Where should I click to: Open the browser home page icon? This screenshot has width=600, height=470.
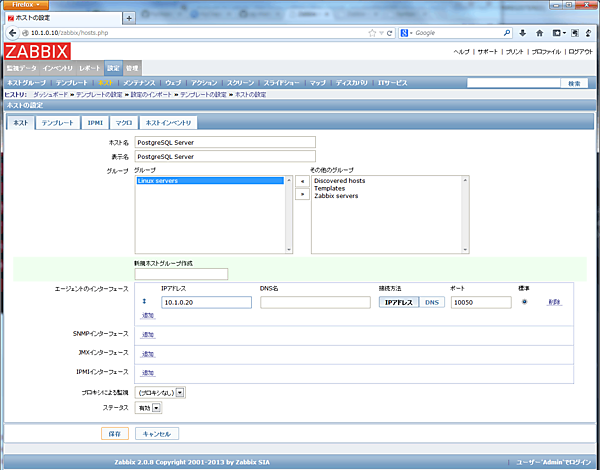click(541, 33)
